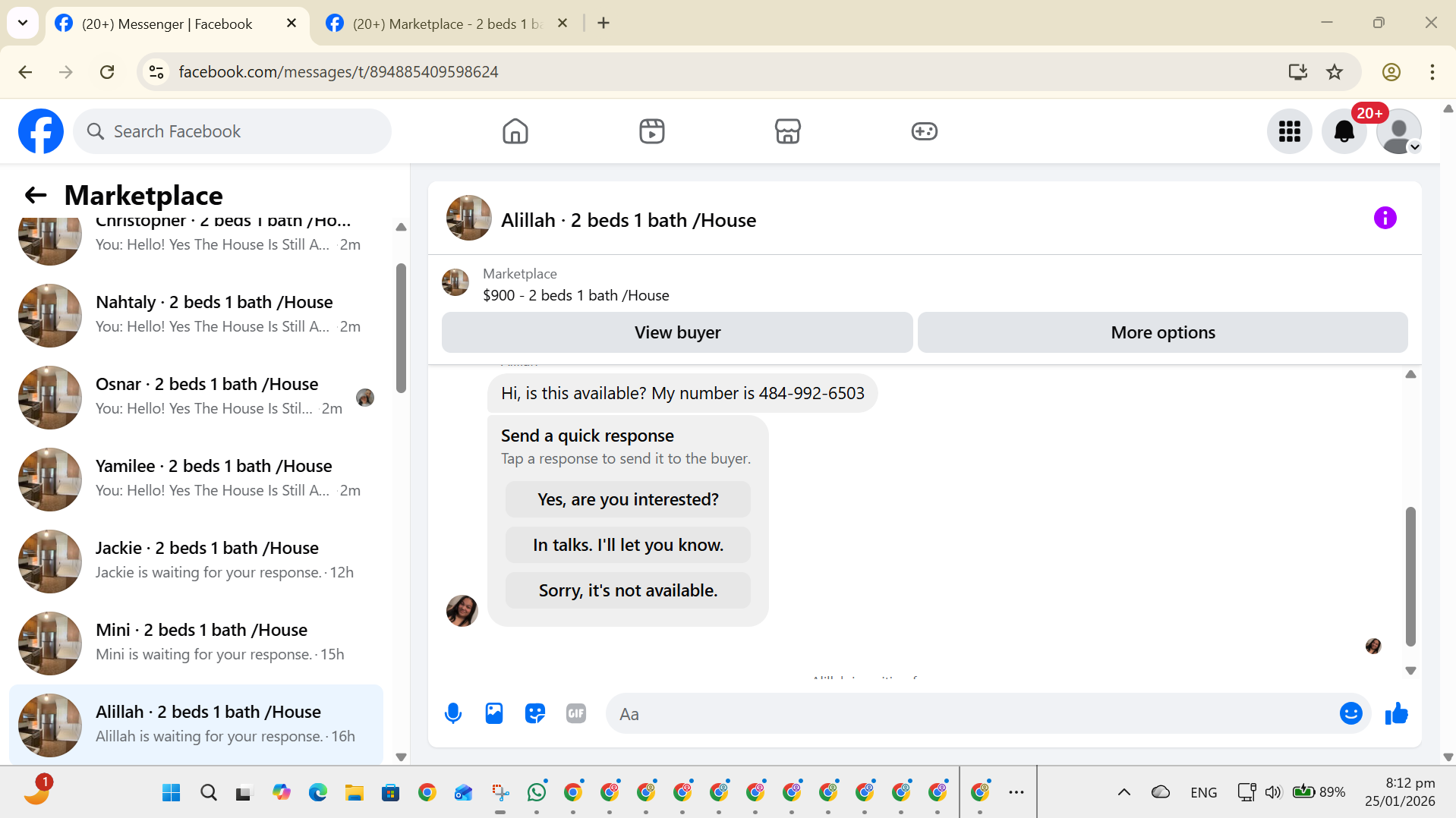1456x818 pixels.
Task: Open the volume control in system tray
Action: (x=1273, y=792)
